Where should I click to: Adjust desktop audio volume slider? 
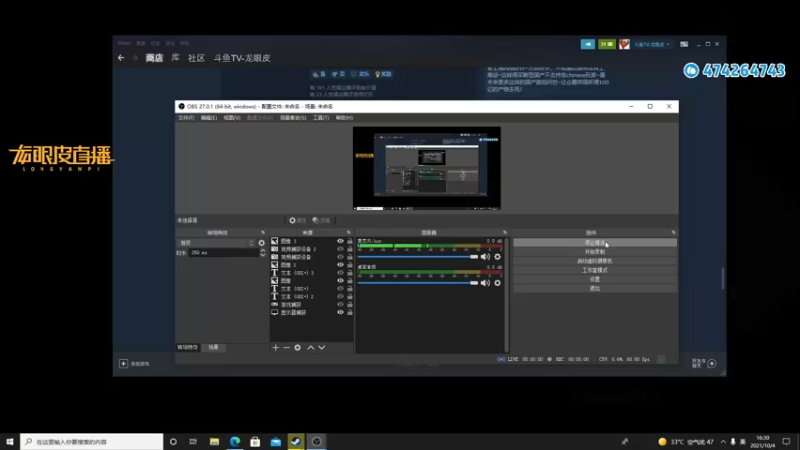coord(417,283)
